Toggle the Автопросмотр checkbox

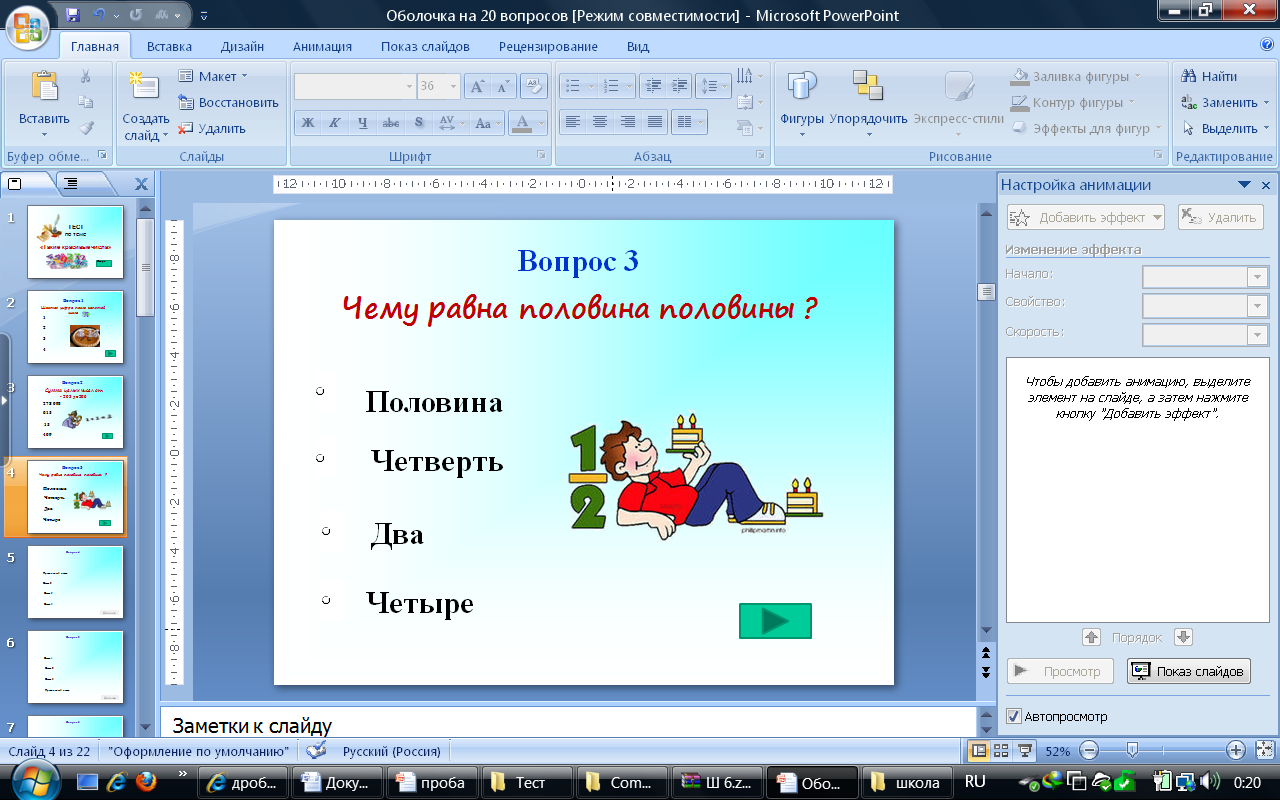pos(1014,716)
